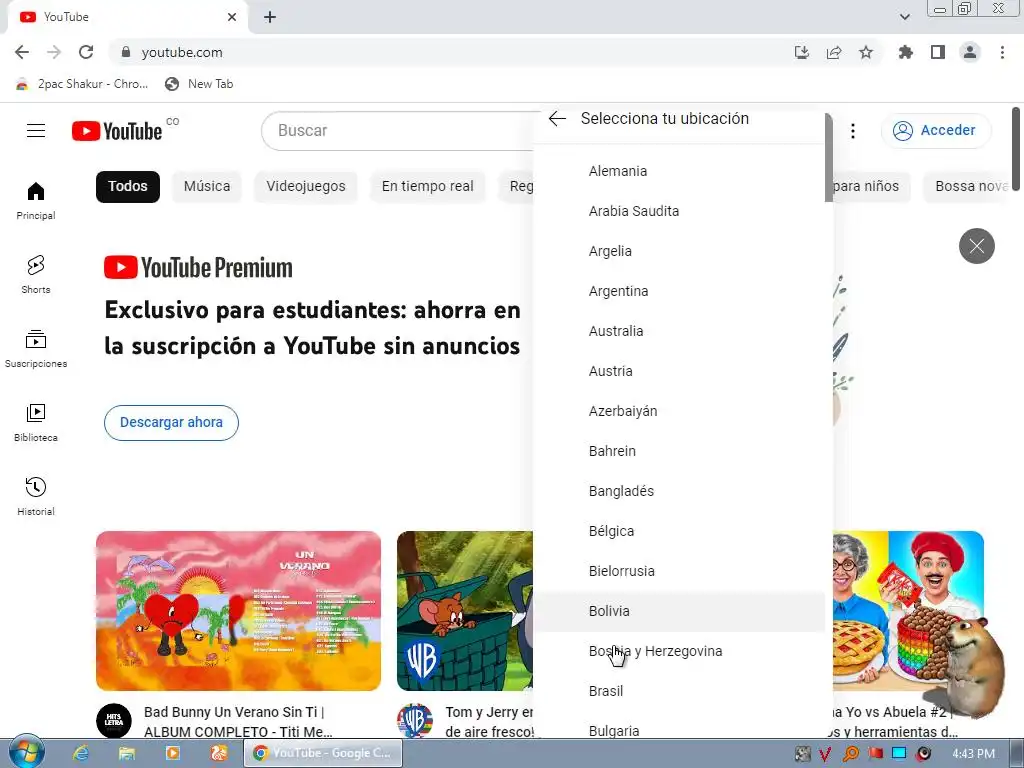Click the Acceder sign-in button
Screen dimensions: 1024x768
point(936,131)
